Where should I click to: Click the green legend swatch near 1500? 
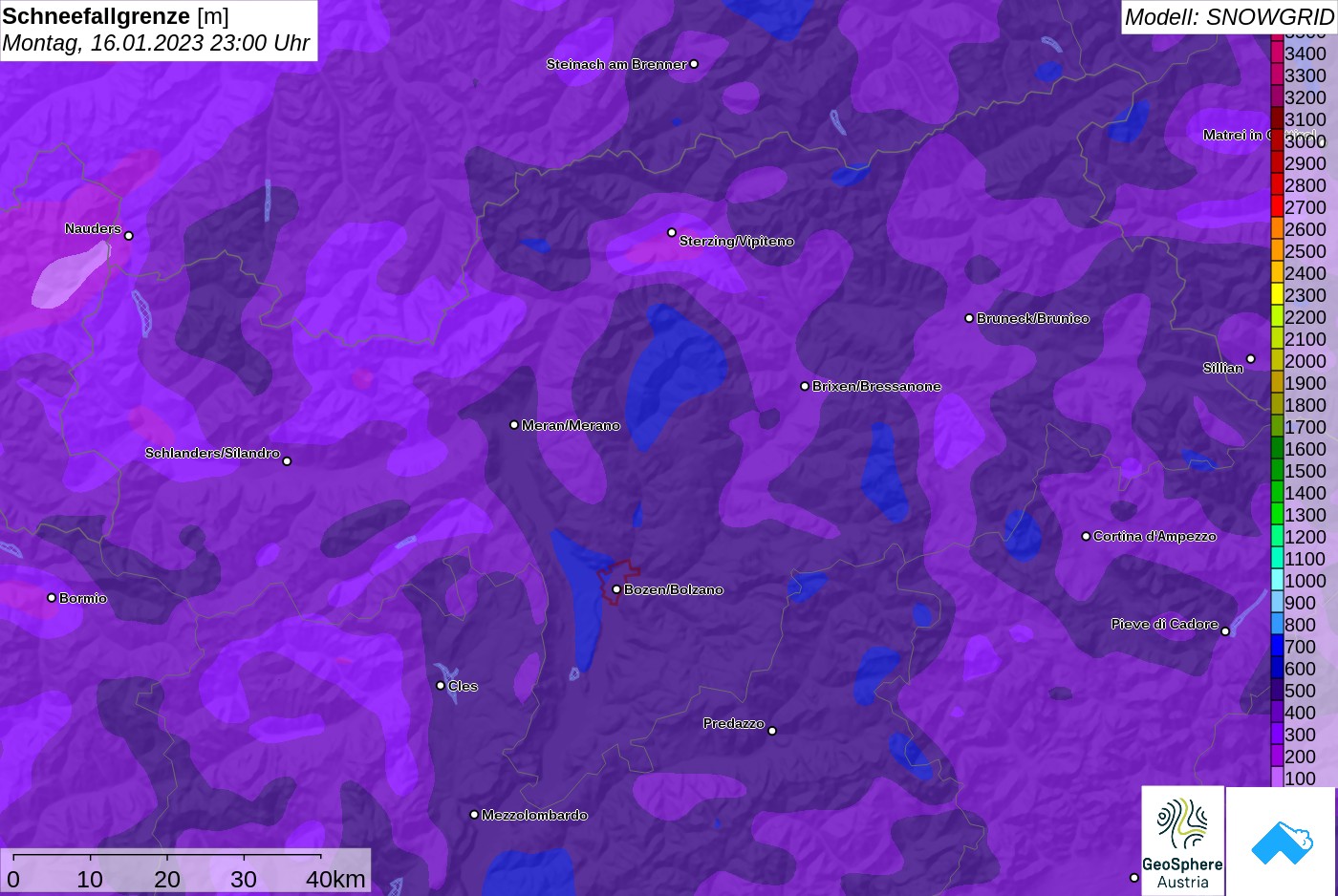tap(1277, 469)
